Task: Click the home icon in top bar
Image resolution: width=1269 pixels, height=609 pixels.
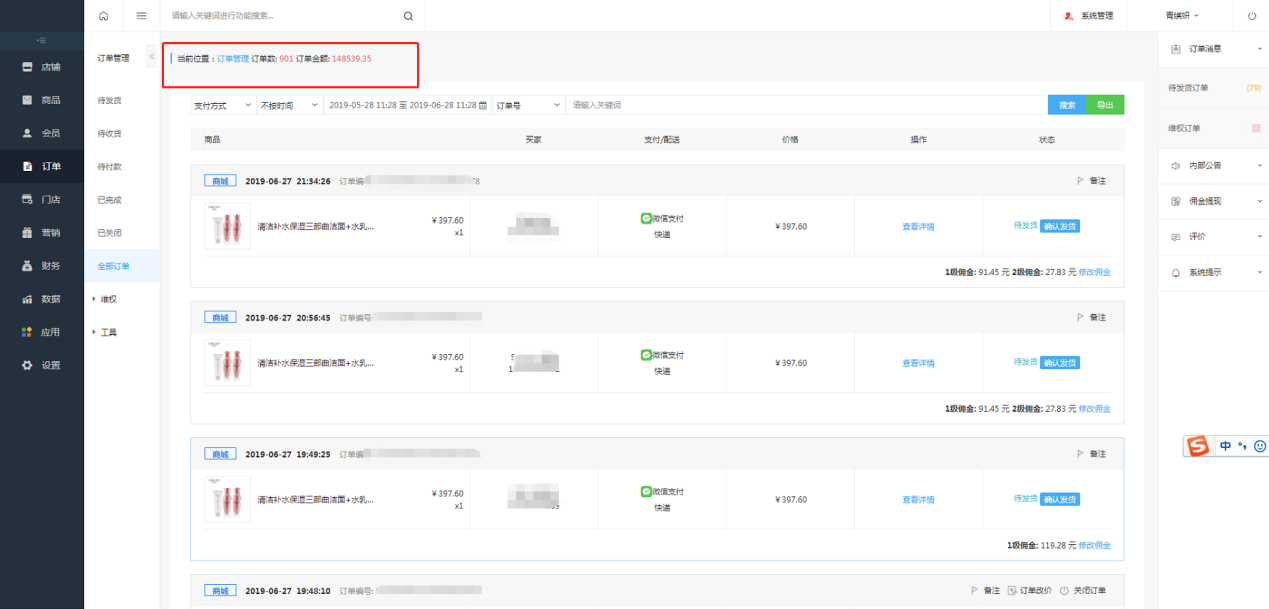Action: 103,16
